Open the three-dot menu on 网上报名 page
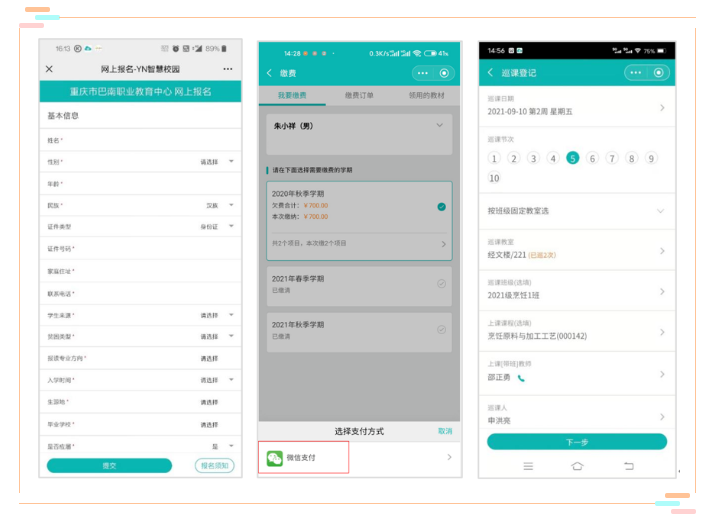708x519 pixels. [228, 69]
